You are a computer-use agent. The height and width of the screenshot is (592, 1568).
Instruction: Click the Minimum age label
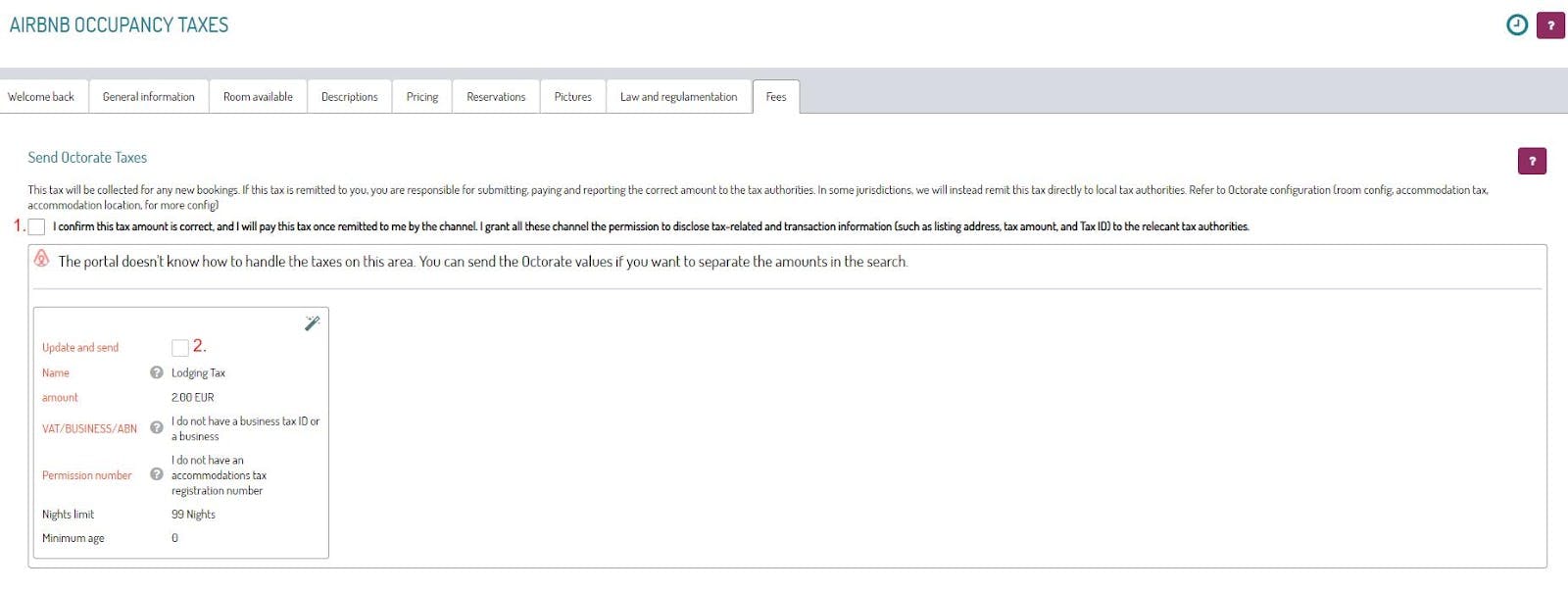click(73, 538)
